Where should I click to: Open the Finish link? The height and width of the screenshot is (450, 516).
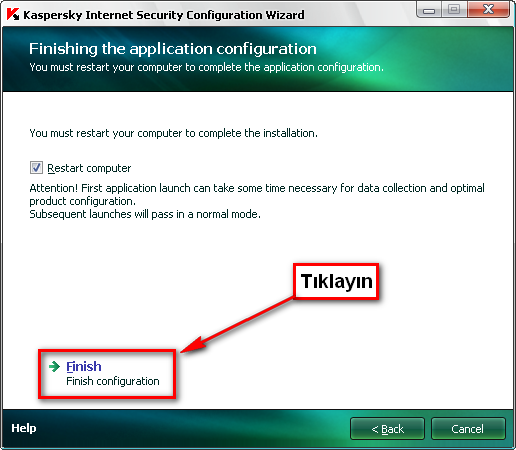click(84, 366)
